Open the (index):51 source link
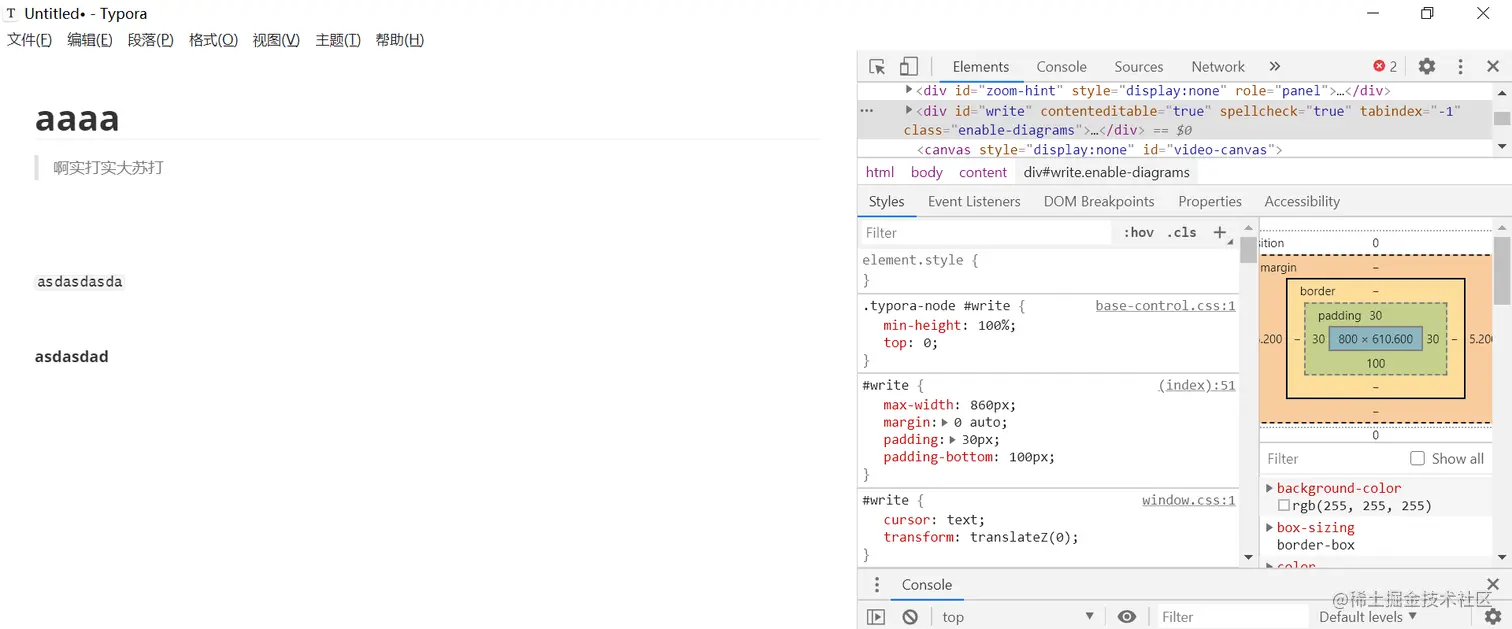 coord(1197,385)
